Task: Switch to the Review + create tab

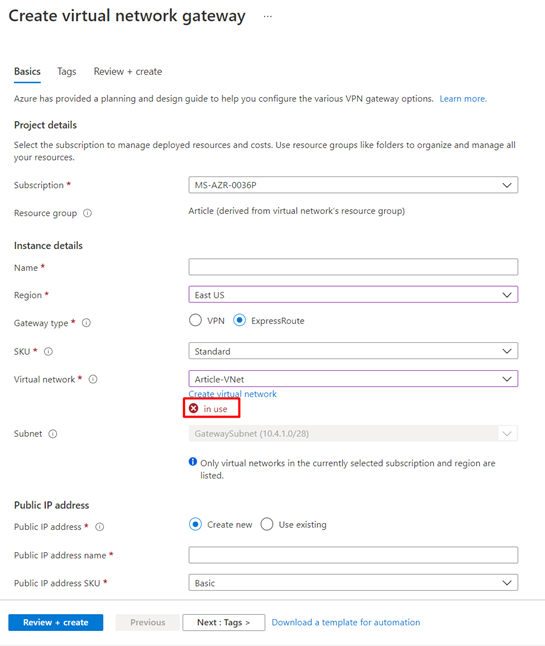Action: click(x=128, y=72)
